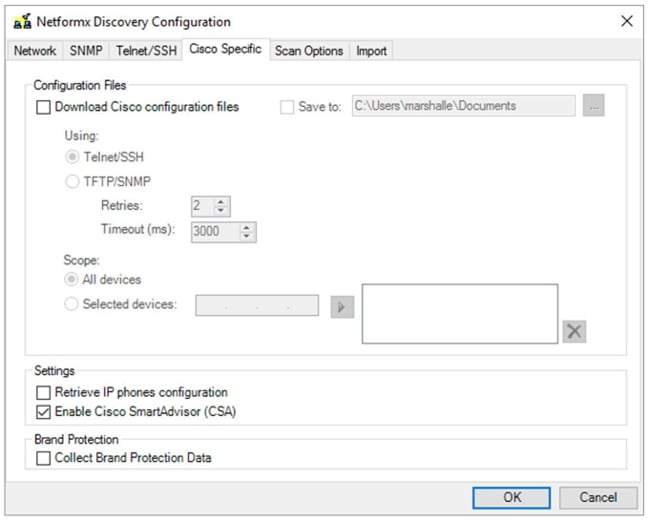Close the Discovery Configuration dialog

(626, 21)
